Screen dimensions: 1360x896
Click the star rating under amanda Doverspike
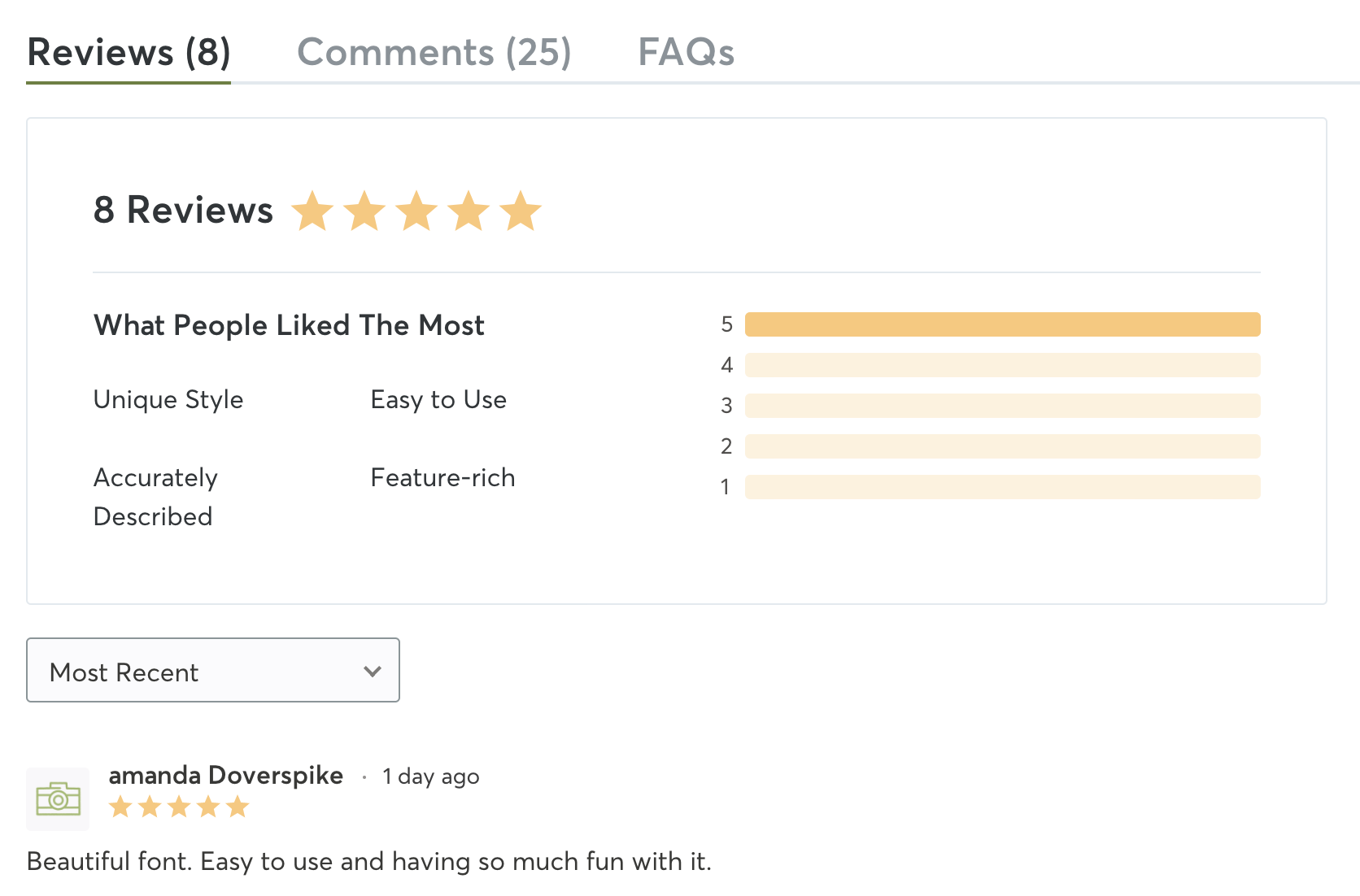click(x=179, y=807)
